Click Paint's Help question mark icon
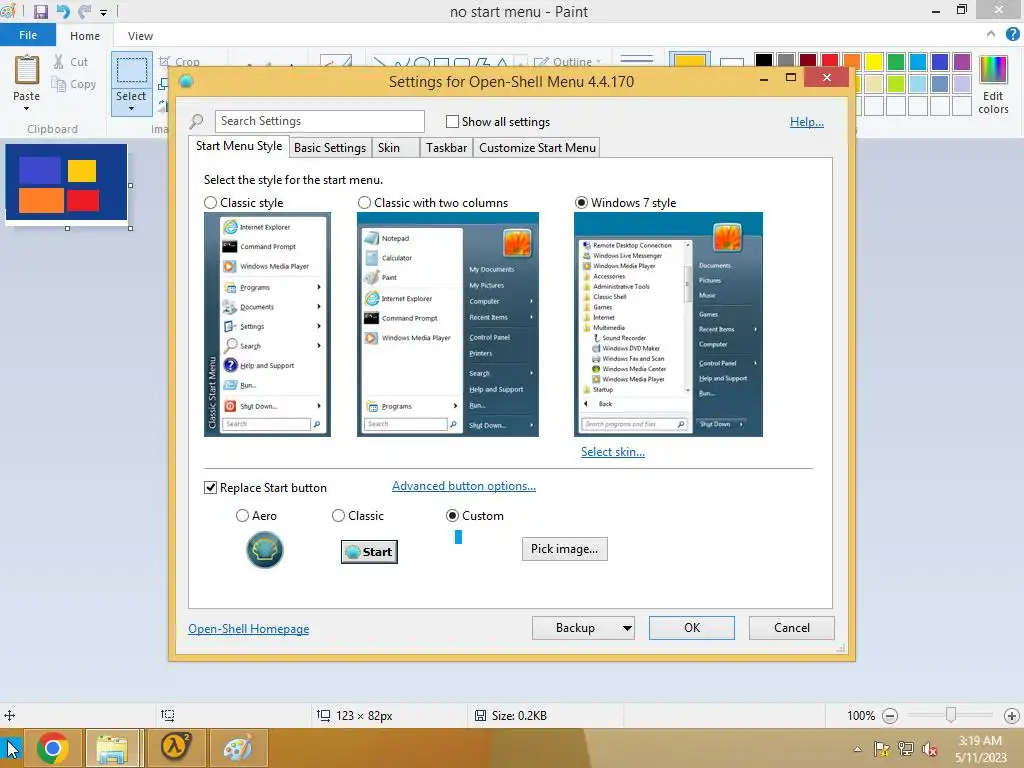Image resolution: width=1024 pixels, height=768 pixels. [1012, 34]
